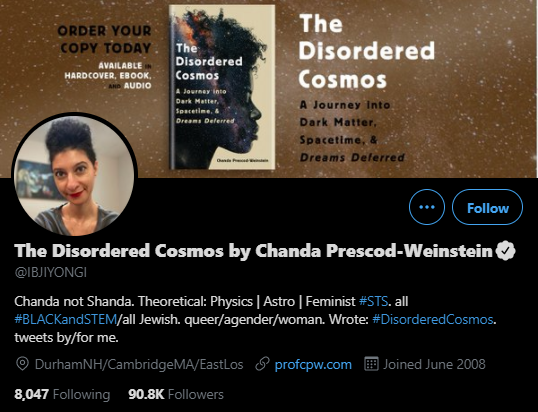Click the location pin icon
Viewport: 538px width, 412px height.
[x=22, y=364]
